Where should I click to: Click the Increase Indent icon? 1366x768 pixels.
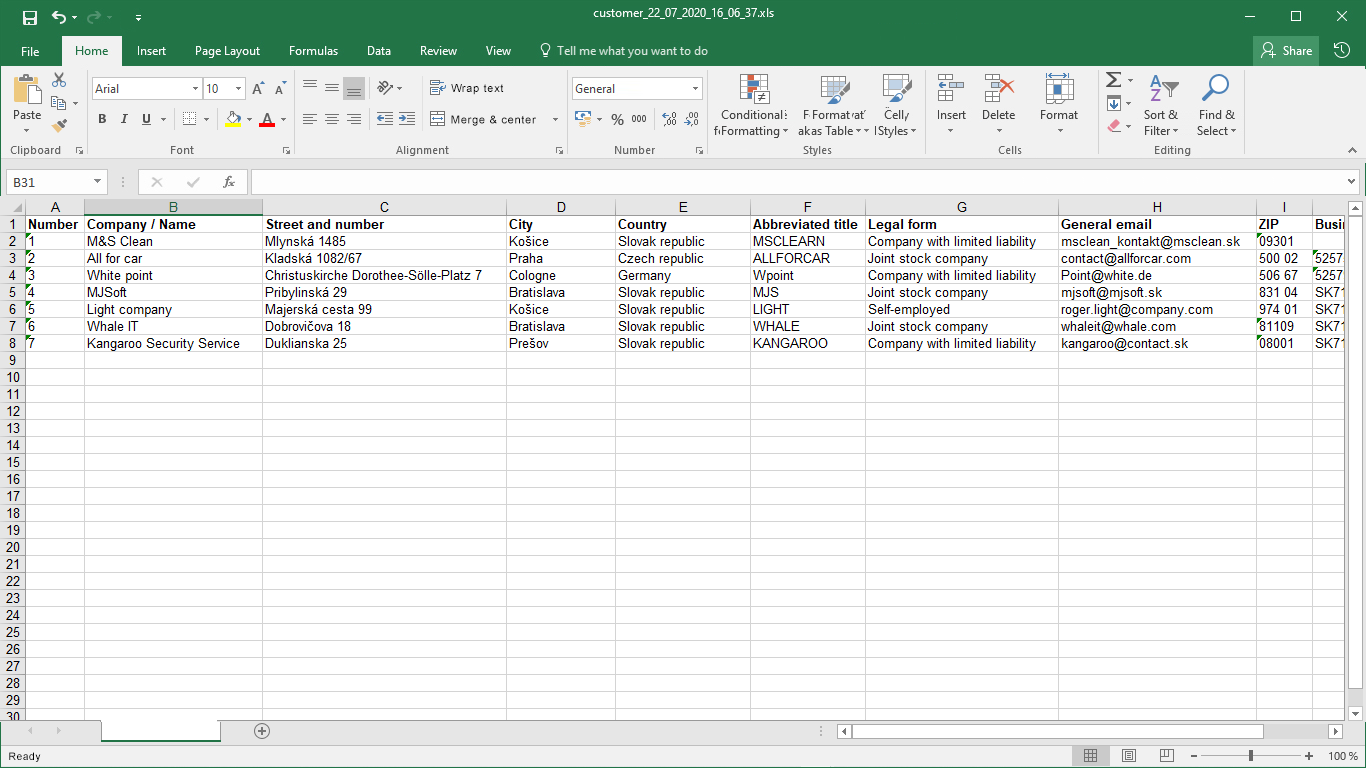pos(407,119)
